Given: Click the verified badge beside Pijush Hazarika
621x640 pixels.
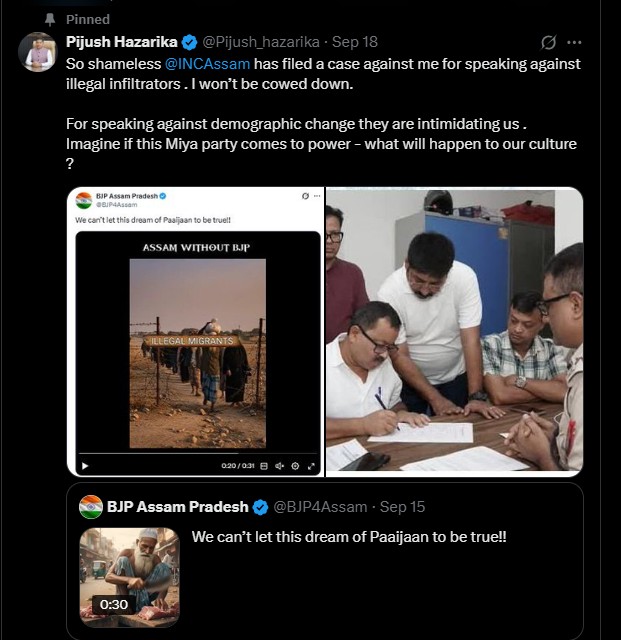Looking at the screenshot, I should pos(190,42).
